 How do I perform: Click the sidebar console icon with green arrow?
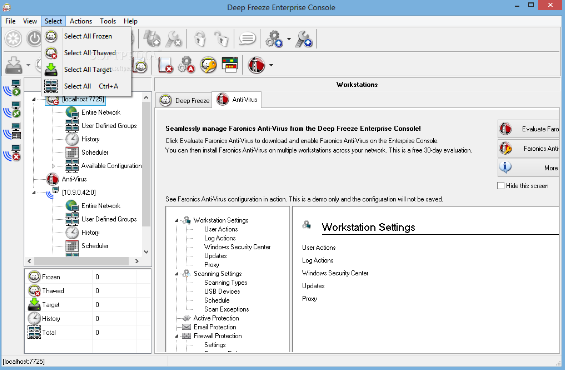coord(12,88)
